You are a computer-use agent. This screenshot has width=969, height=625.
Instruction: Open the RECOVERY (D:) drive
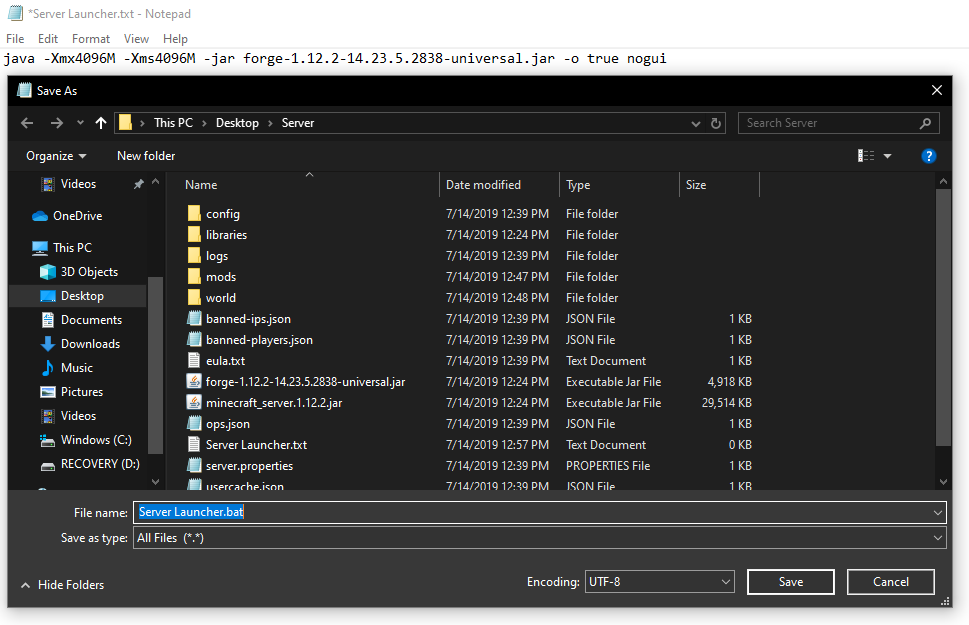90,463
